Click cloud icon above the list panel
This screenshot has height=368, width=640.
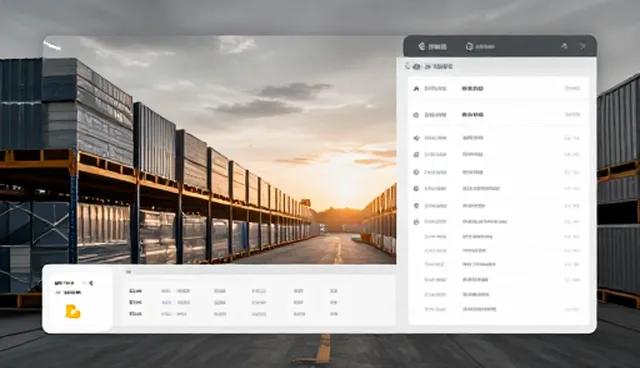(416, 66)
